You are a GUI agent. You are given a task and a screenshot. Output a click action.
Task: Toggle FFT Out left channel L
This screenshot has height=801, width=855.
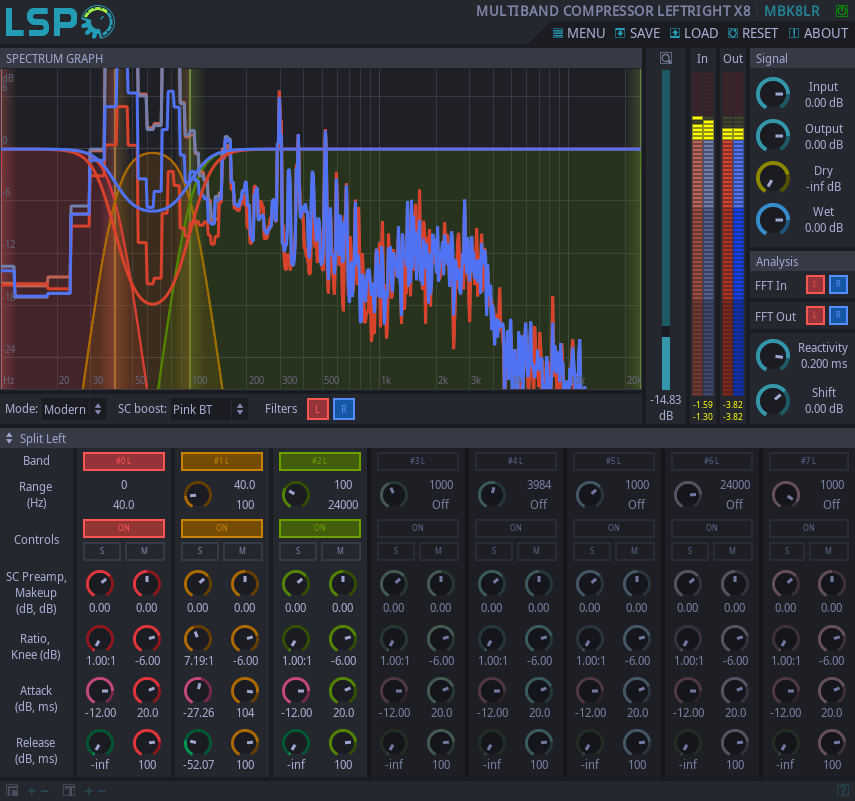coord(815,316)
